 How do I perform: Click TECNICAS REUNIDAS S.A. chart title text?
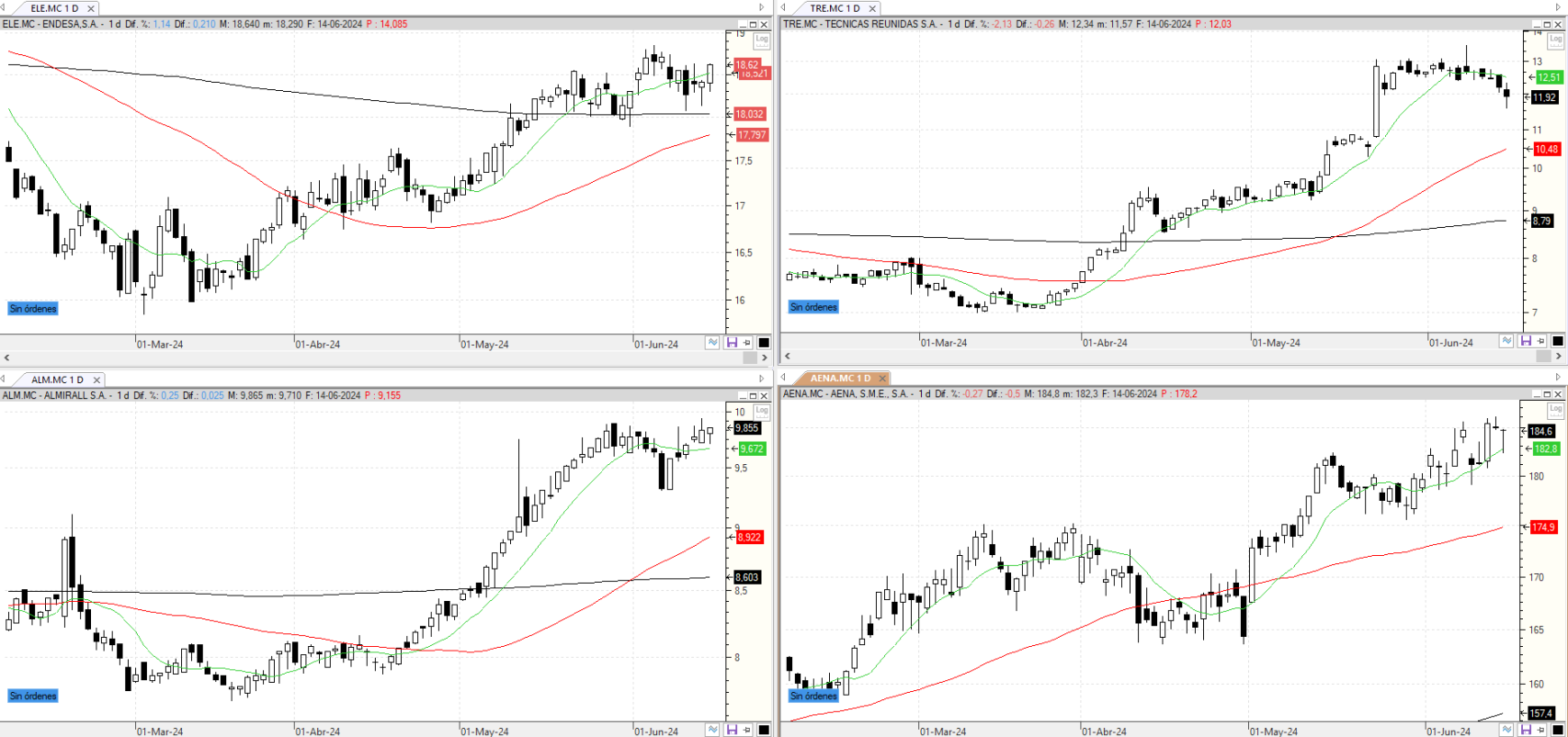[x=881, y=24]
